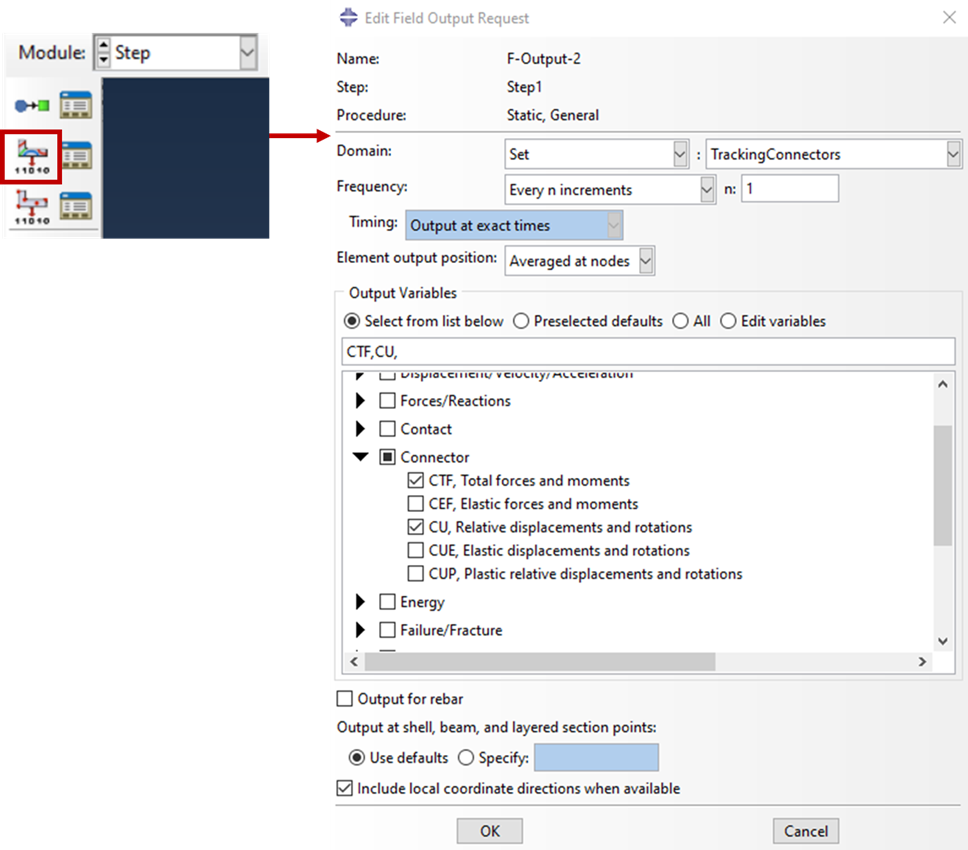Viewport: 968px width, 850px height.
Task: Toggle Output for rebar option
Action: click(x=344, y=699)
